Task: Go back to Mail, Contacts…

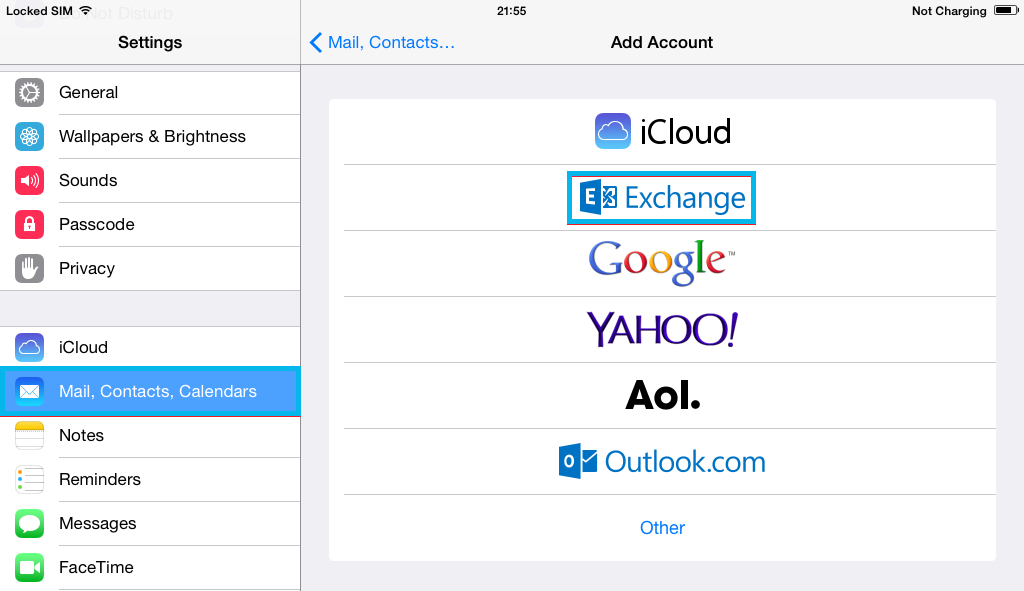Action: pyautogui.click(x=382, y=42)
